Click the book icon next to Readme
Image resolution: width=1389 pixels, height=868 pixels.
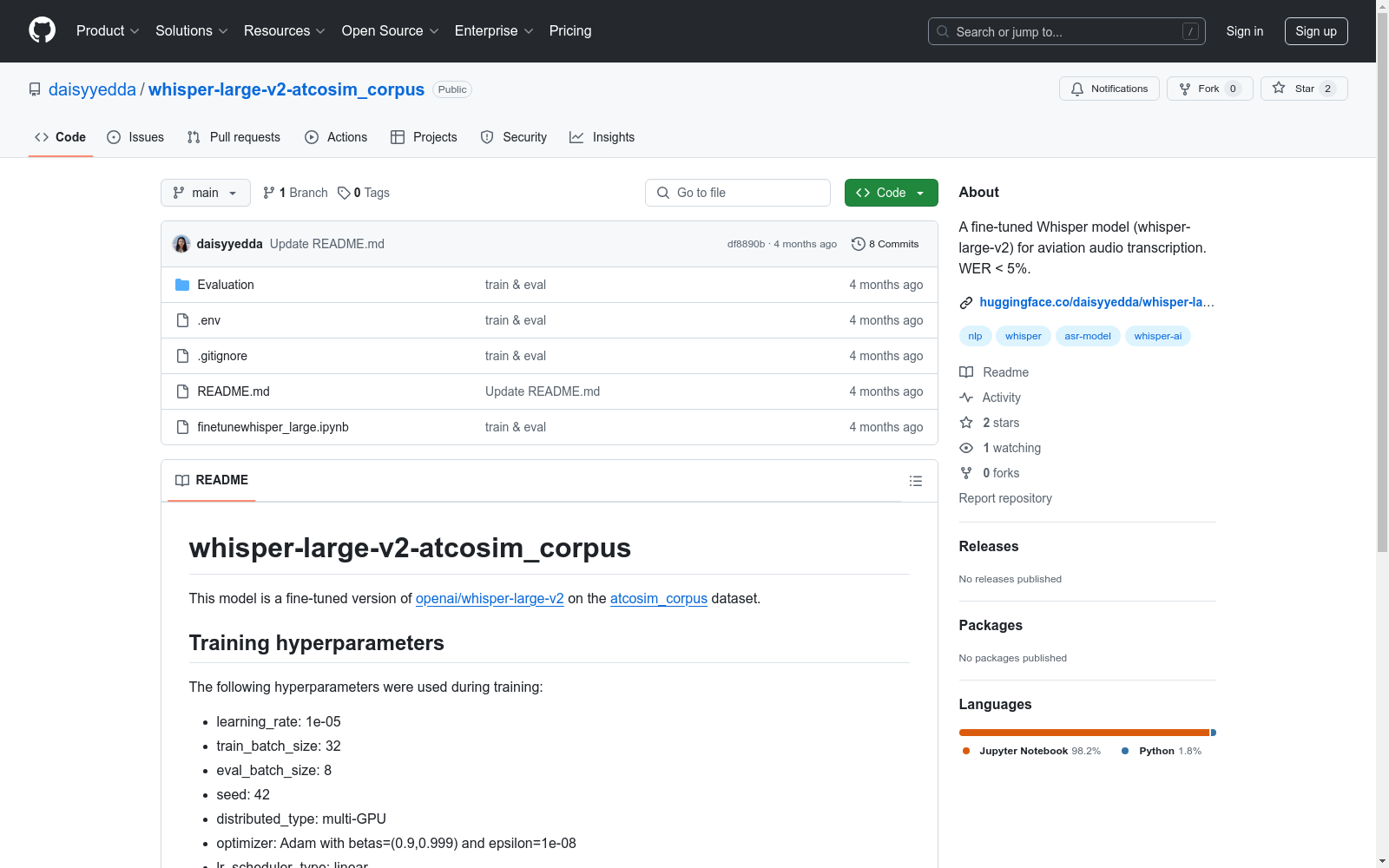click(x=966, y=372)
